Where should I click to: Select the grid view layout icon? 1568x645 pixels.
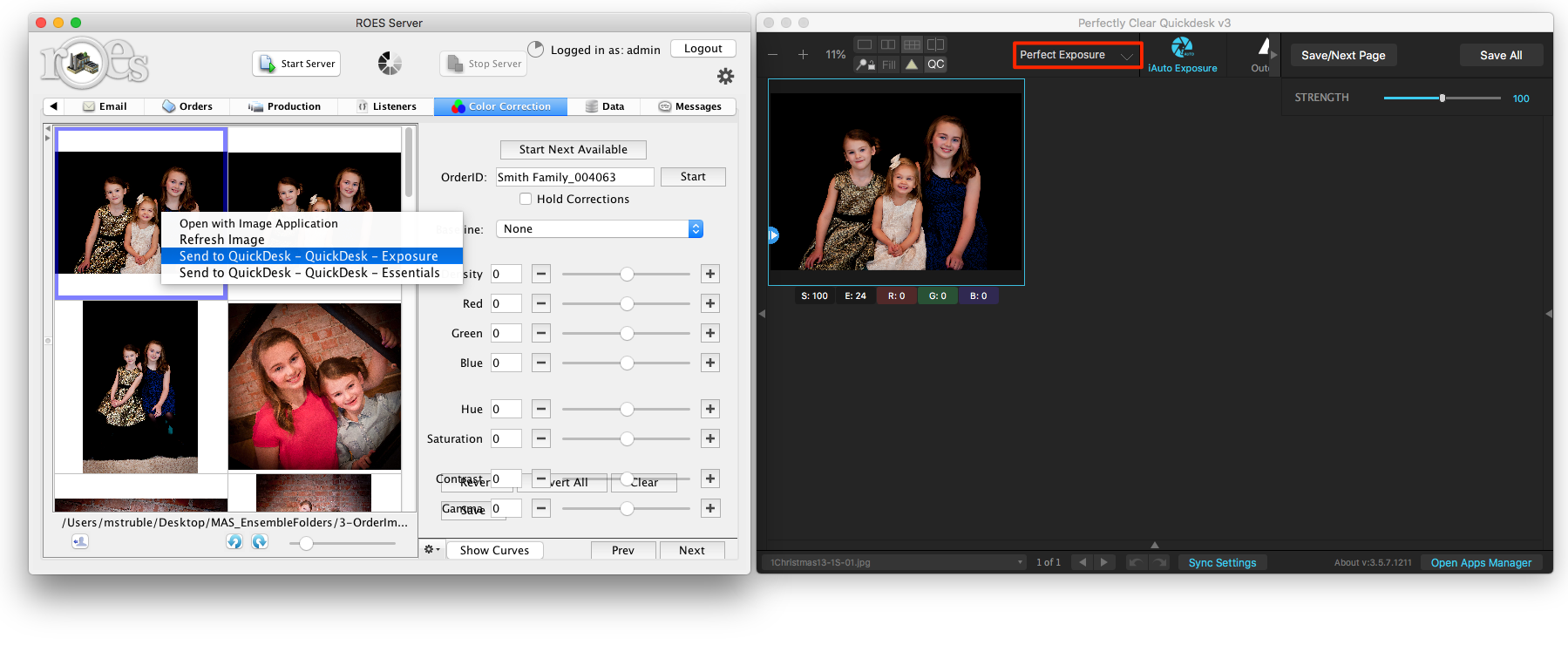pos(912,44)
